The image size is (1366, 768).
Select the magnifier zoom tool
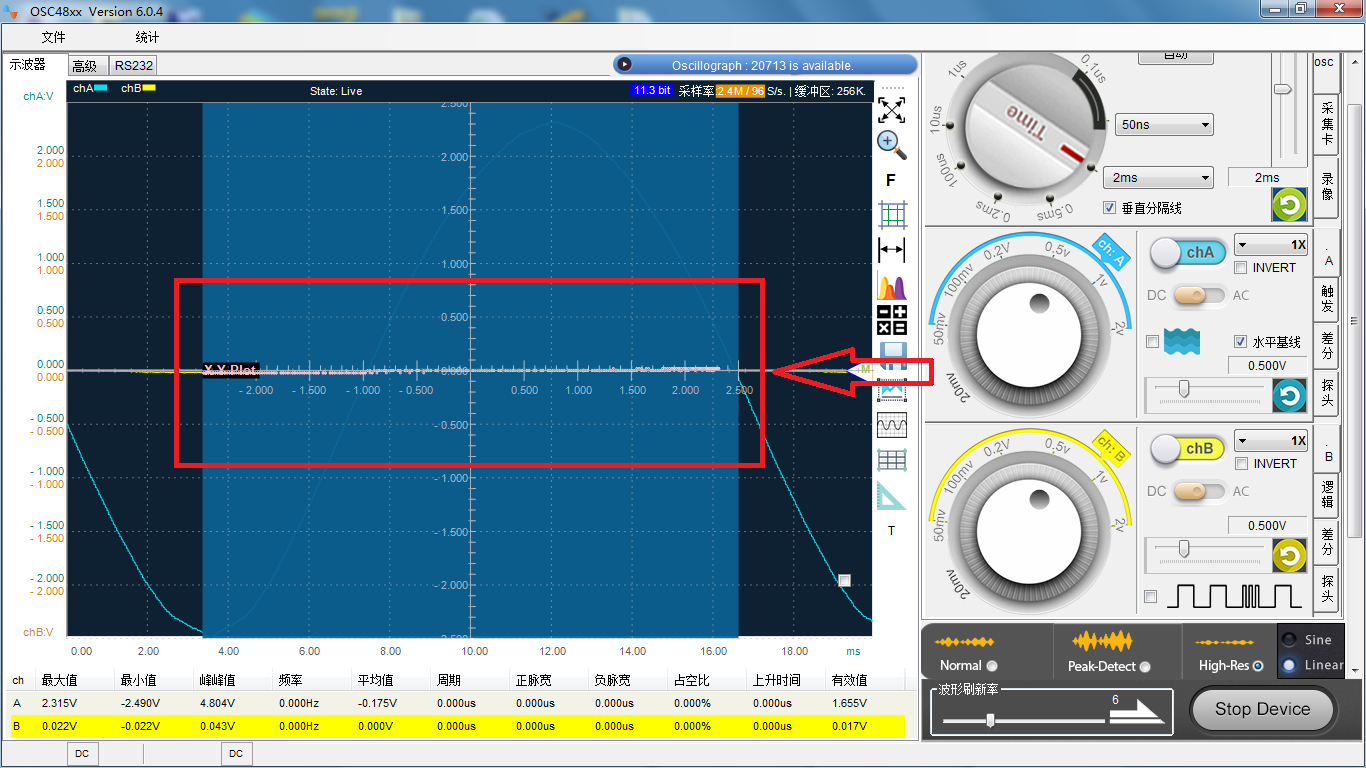click(891, 145)
